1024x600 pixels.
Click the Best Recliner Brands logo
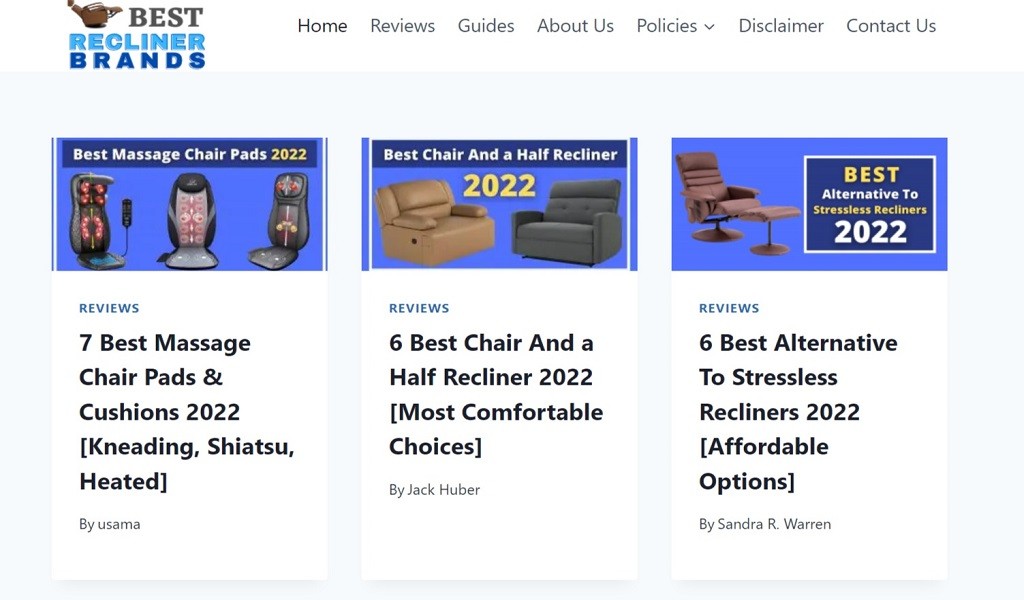137,35
